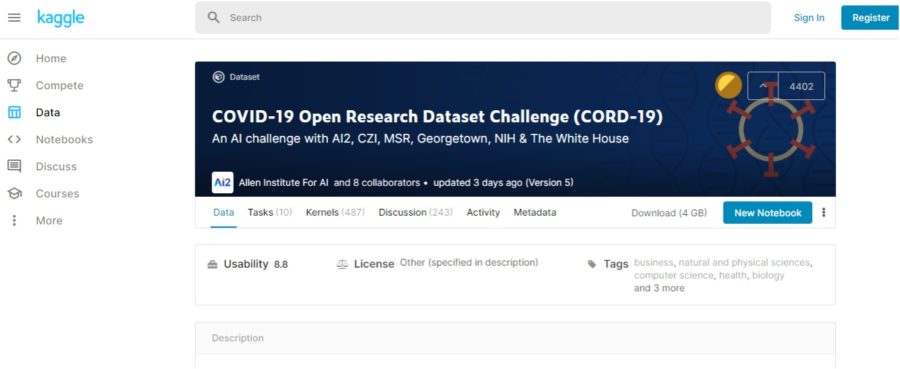900x369 pixels.
Task: Click the 'and 3 more' tags expander
Action: [x=659, y=288]
